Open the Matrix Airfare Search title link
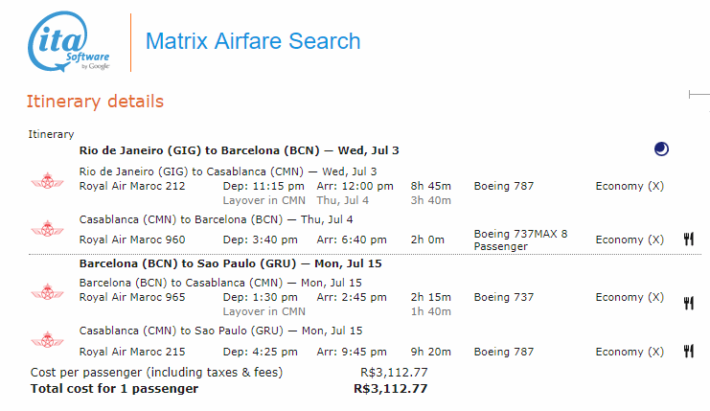This screenshot has width=710, height=411. (253, 41)
